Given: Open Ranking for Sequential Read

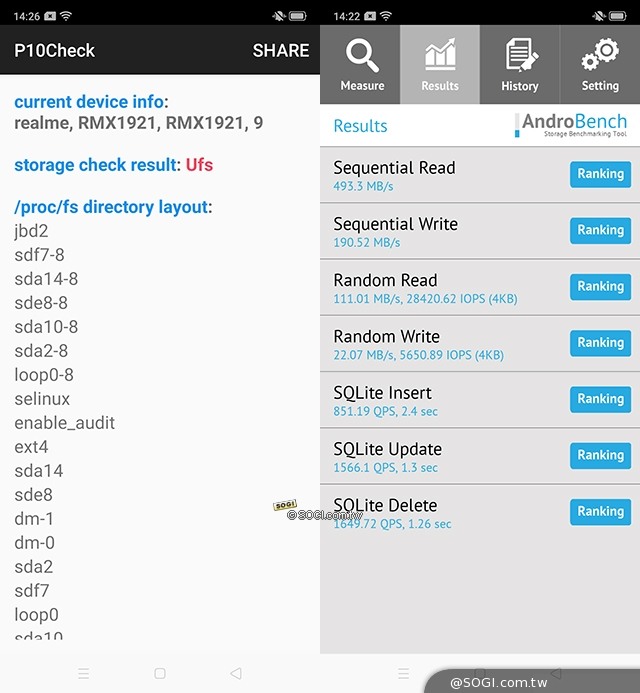Looking at the screenshot, I should coord(600,174).
